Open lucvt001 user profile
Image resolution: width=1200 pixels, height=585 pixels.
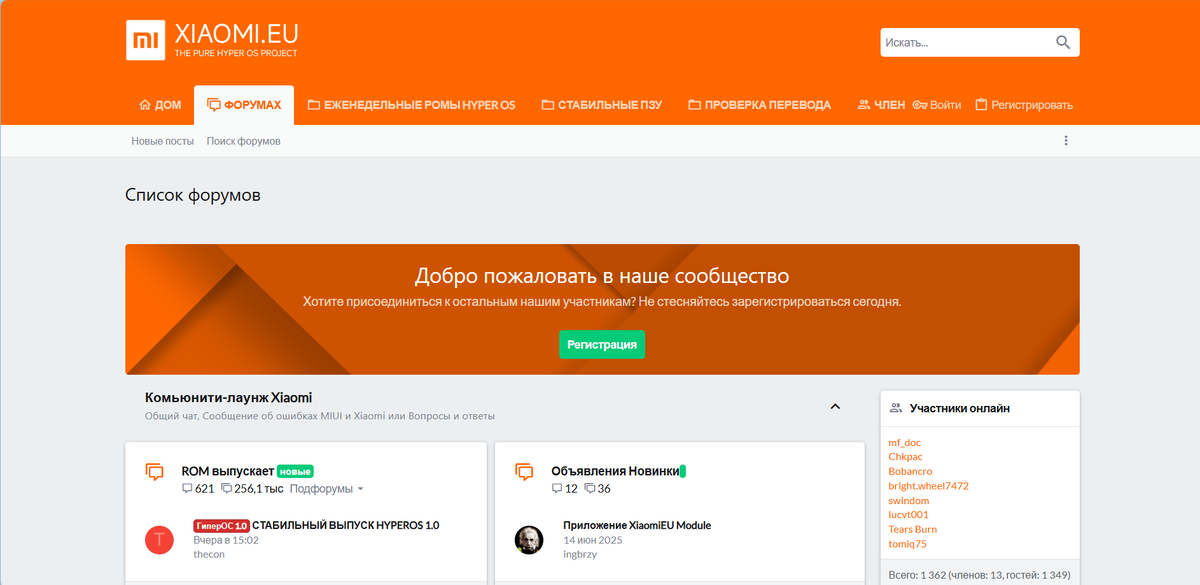click(908, 515)
